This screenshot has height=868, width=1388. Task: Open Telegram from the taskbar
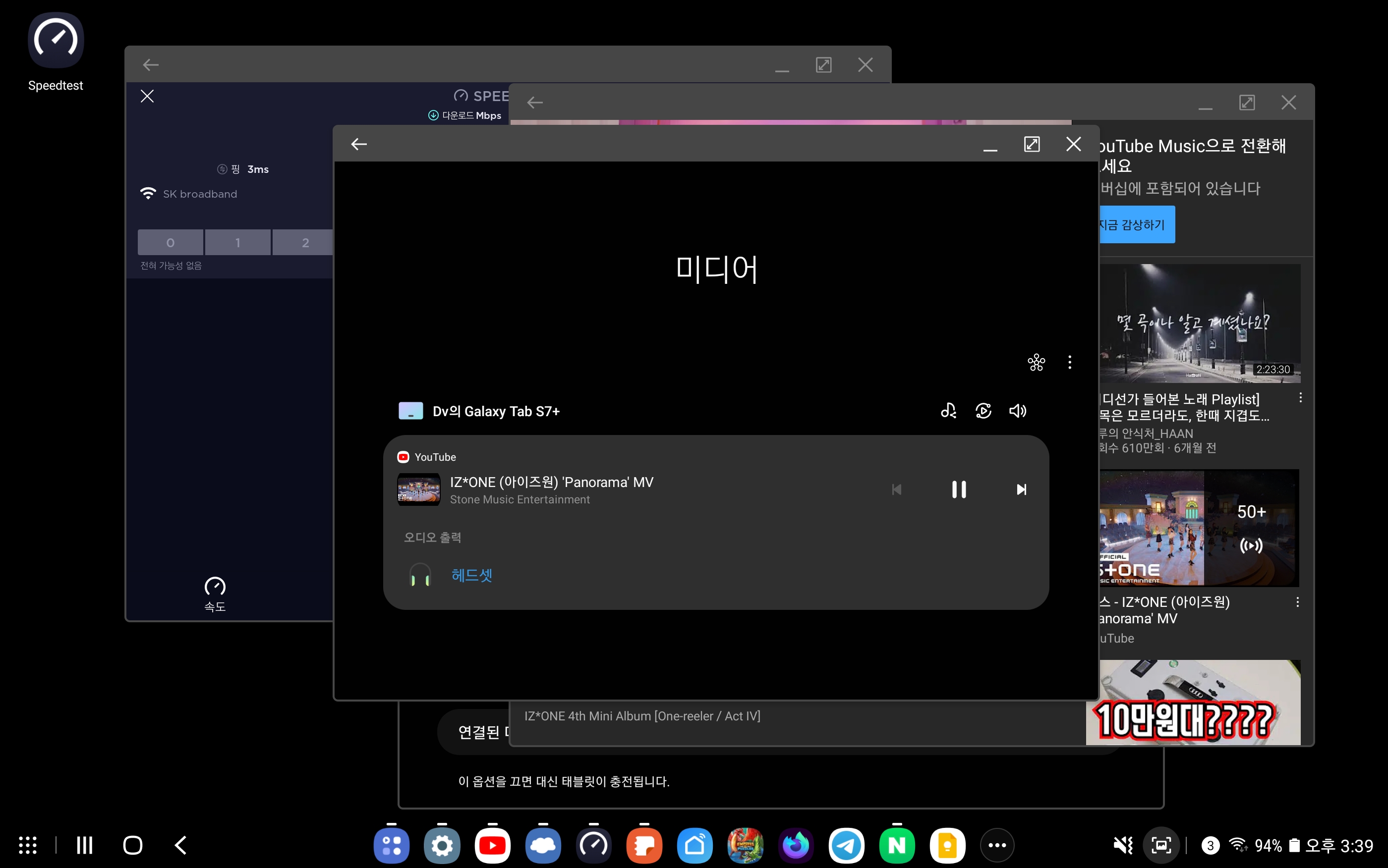pyautogui.click(x=846, y=845)
